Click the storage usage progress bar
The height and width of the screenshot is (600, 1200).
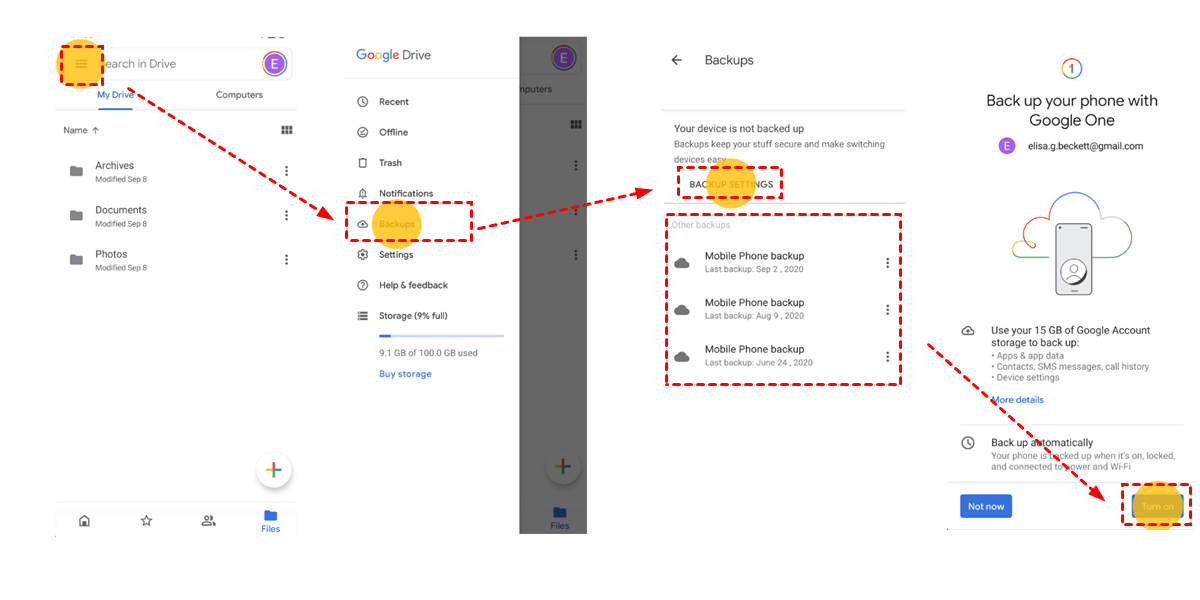click(441, 336)
